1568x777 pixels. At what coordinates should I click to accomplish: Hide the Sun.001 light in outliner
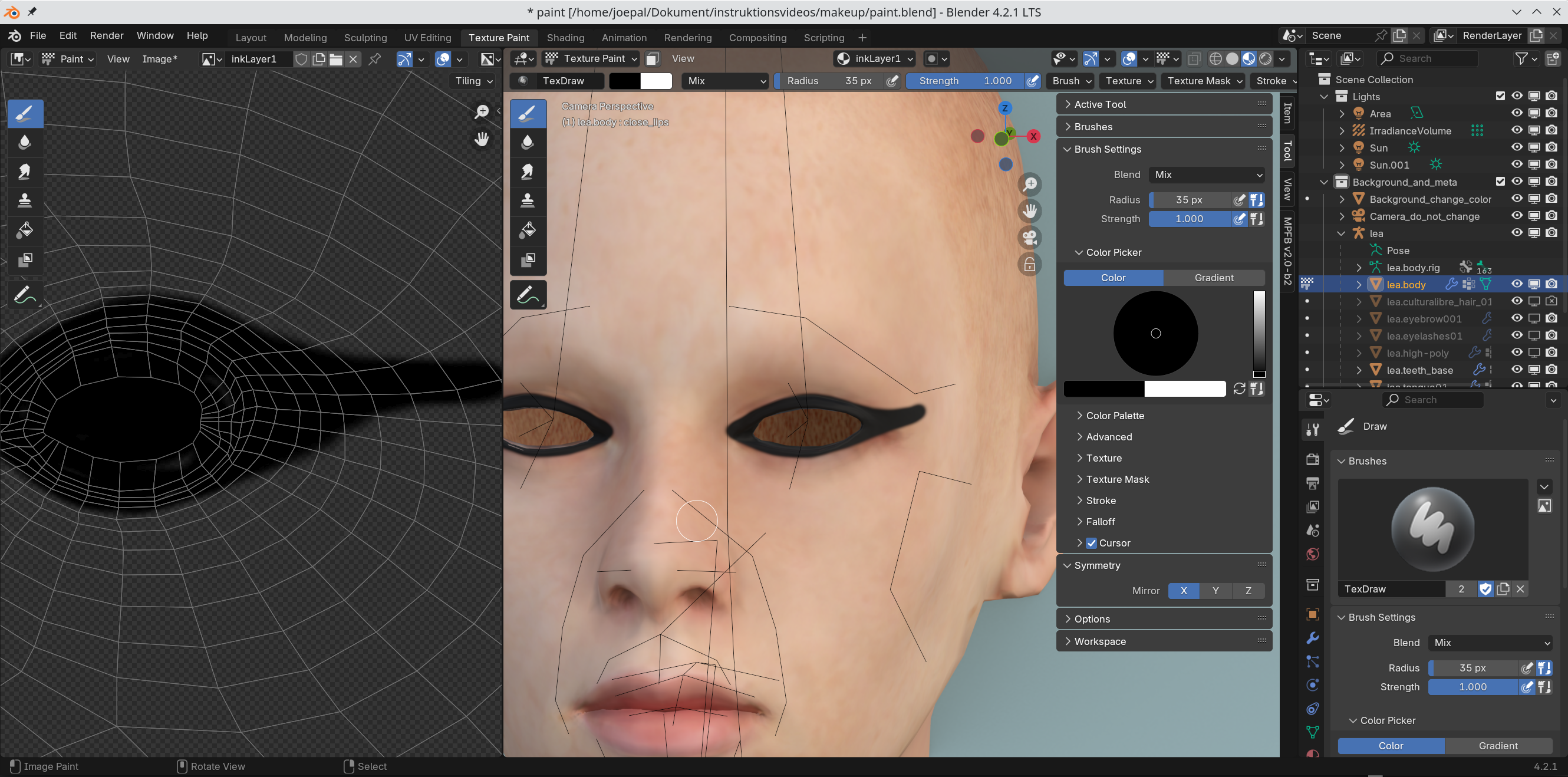pos(1516,164)
